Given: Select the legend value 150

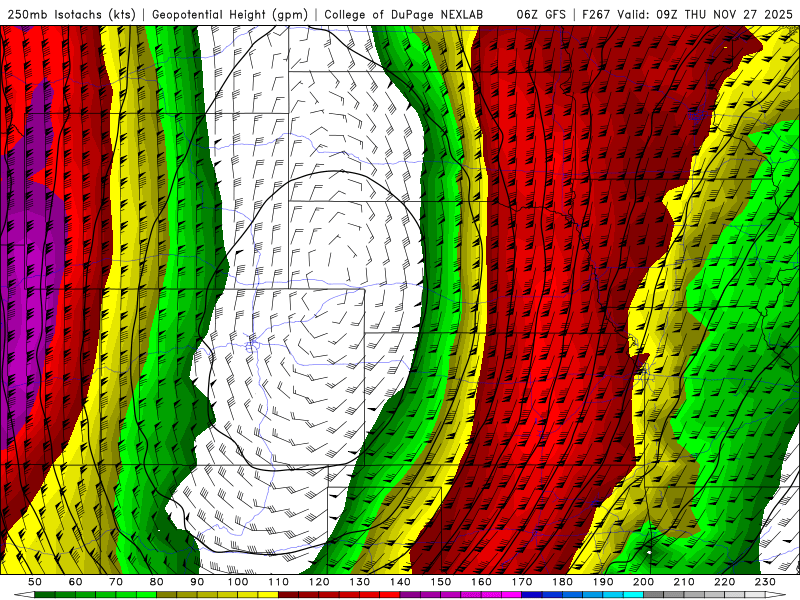Looking at the screenshot, I should point(441,582).
